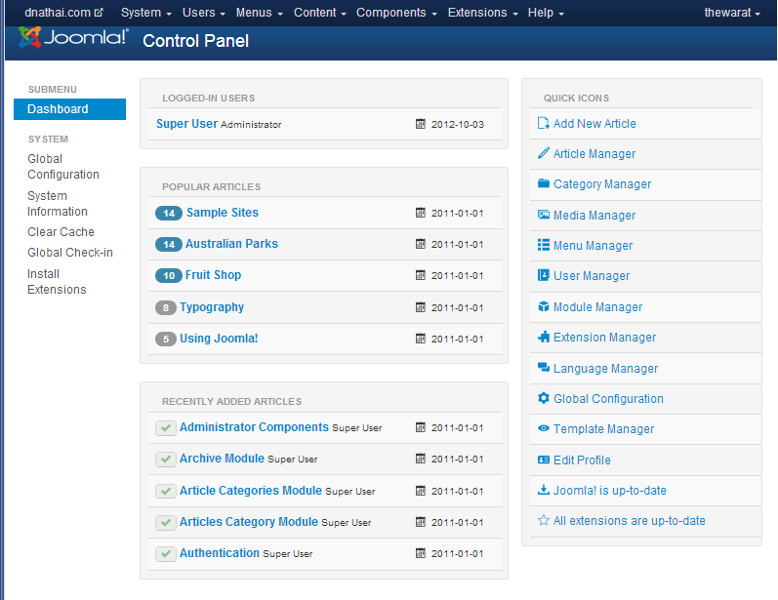Click the 5 hits badge for Using Joomla!
The width and height of the screenshot is (778, 600).
click(x=166, y=338)
